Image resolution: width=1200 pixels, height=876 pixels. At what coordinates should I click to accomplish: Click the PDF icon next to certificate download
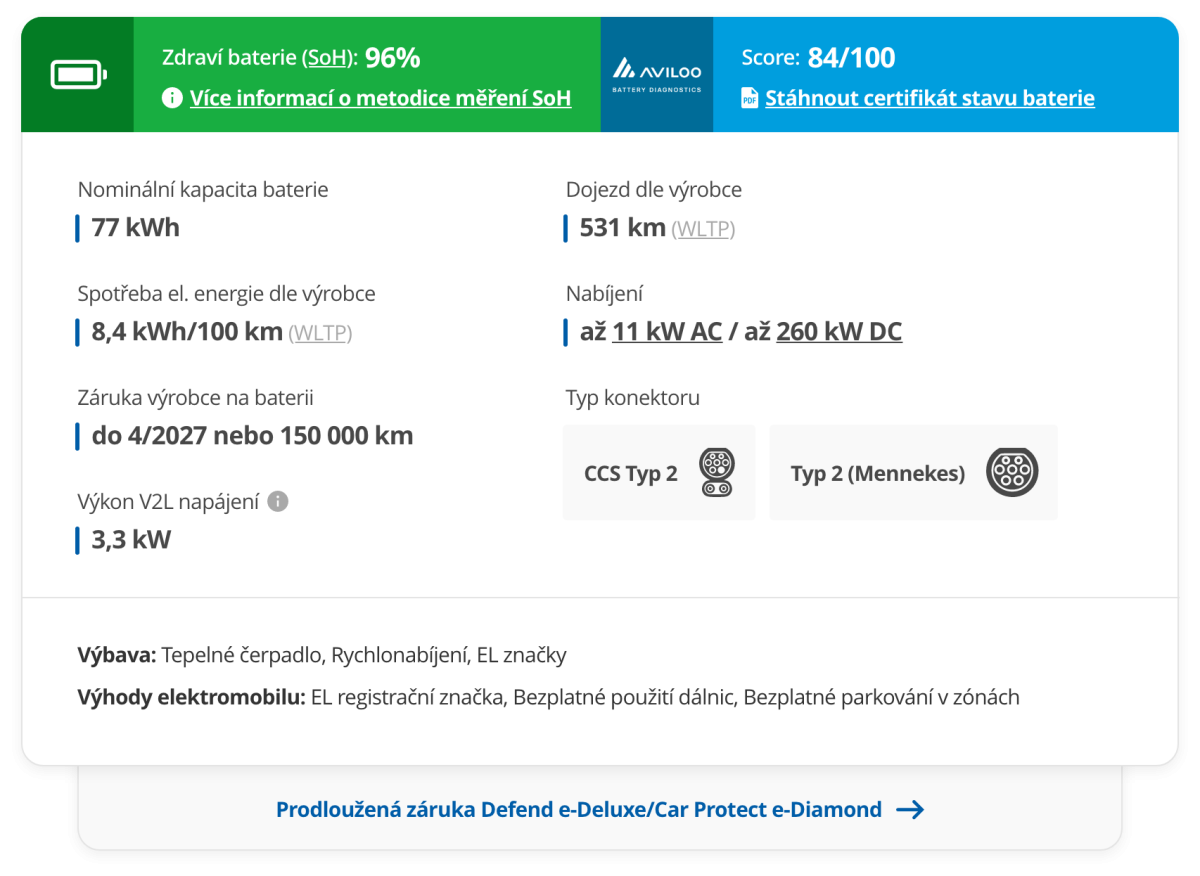750,98
